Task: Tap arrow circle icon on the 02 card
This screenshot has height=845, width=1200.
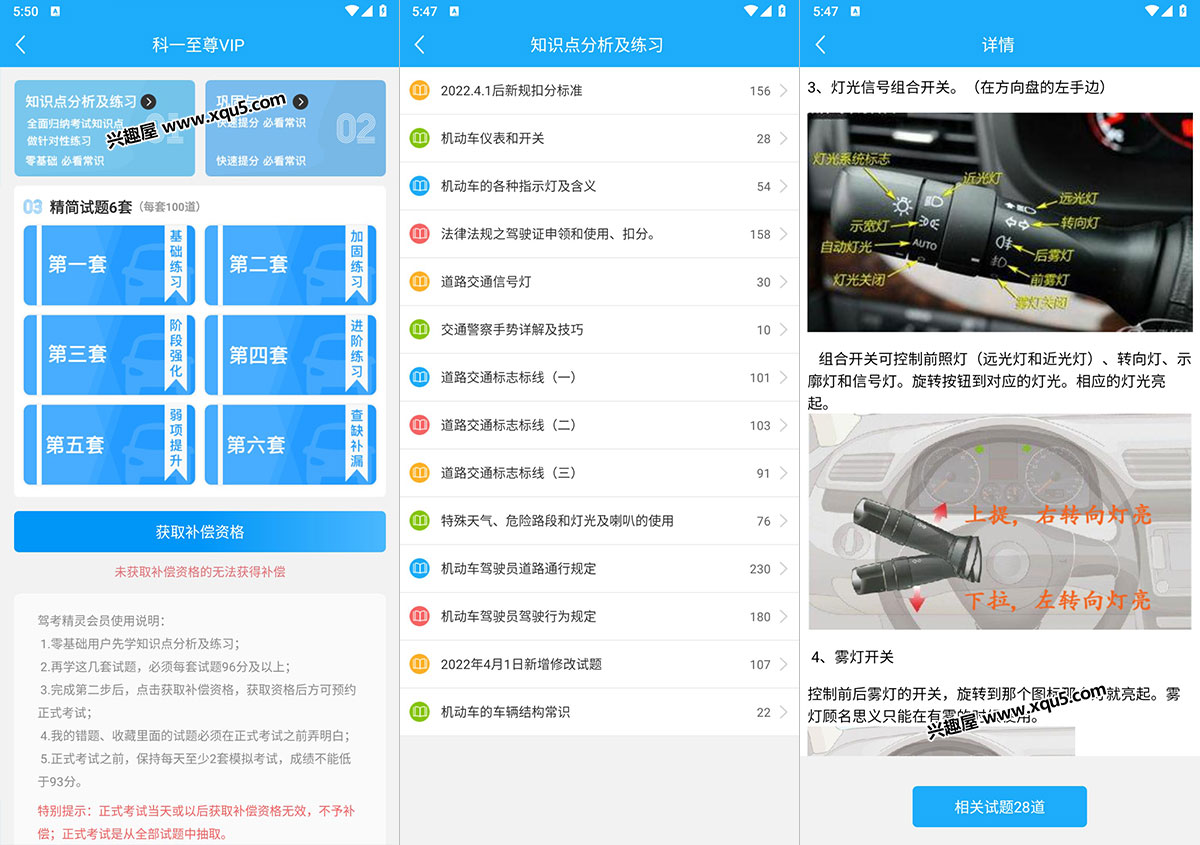Action: 301,102
